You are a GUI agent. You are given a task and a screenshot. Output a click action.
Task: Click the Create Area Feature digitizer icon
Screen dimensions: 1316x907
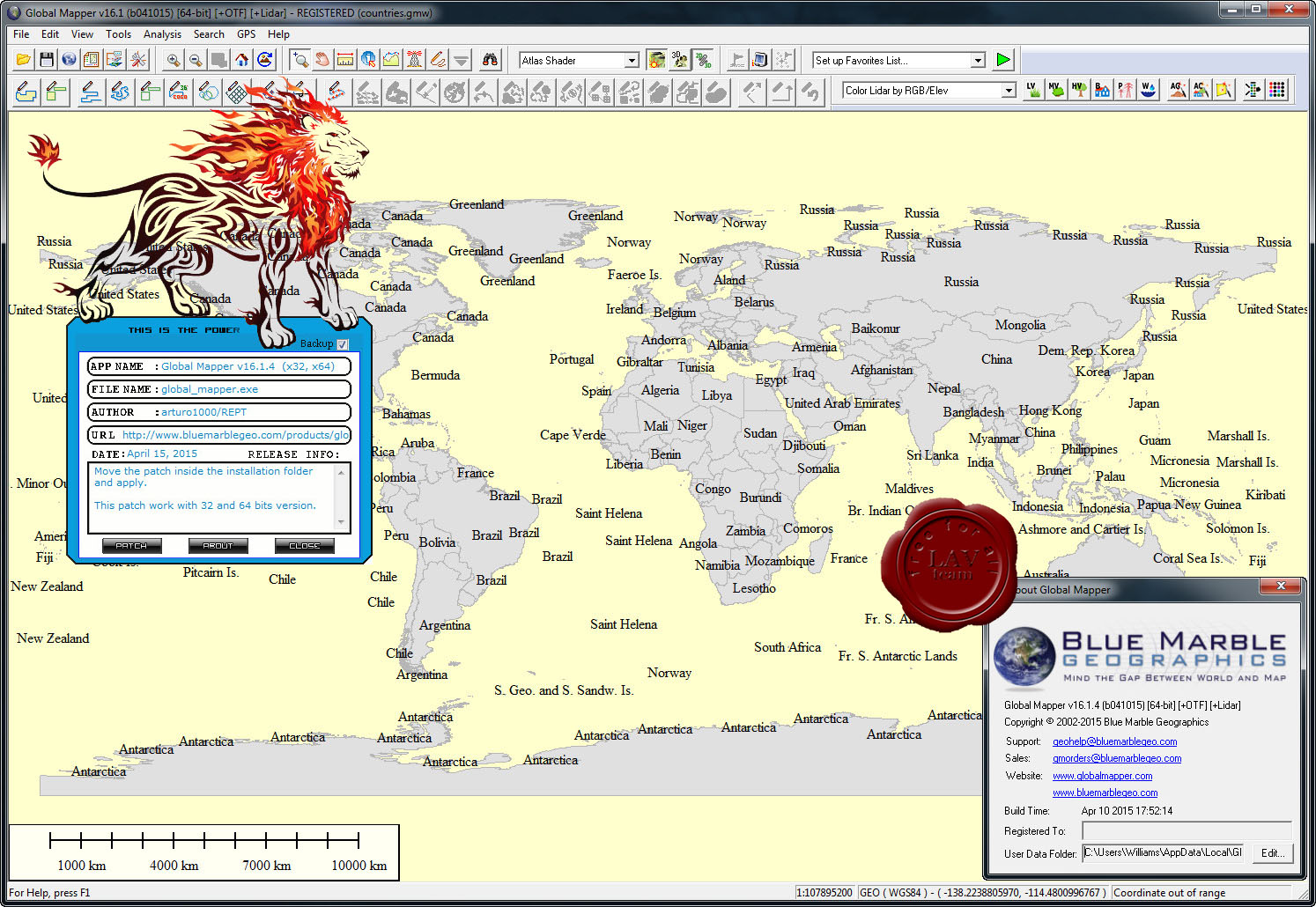tap(26, 91)
